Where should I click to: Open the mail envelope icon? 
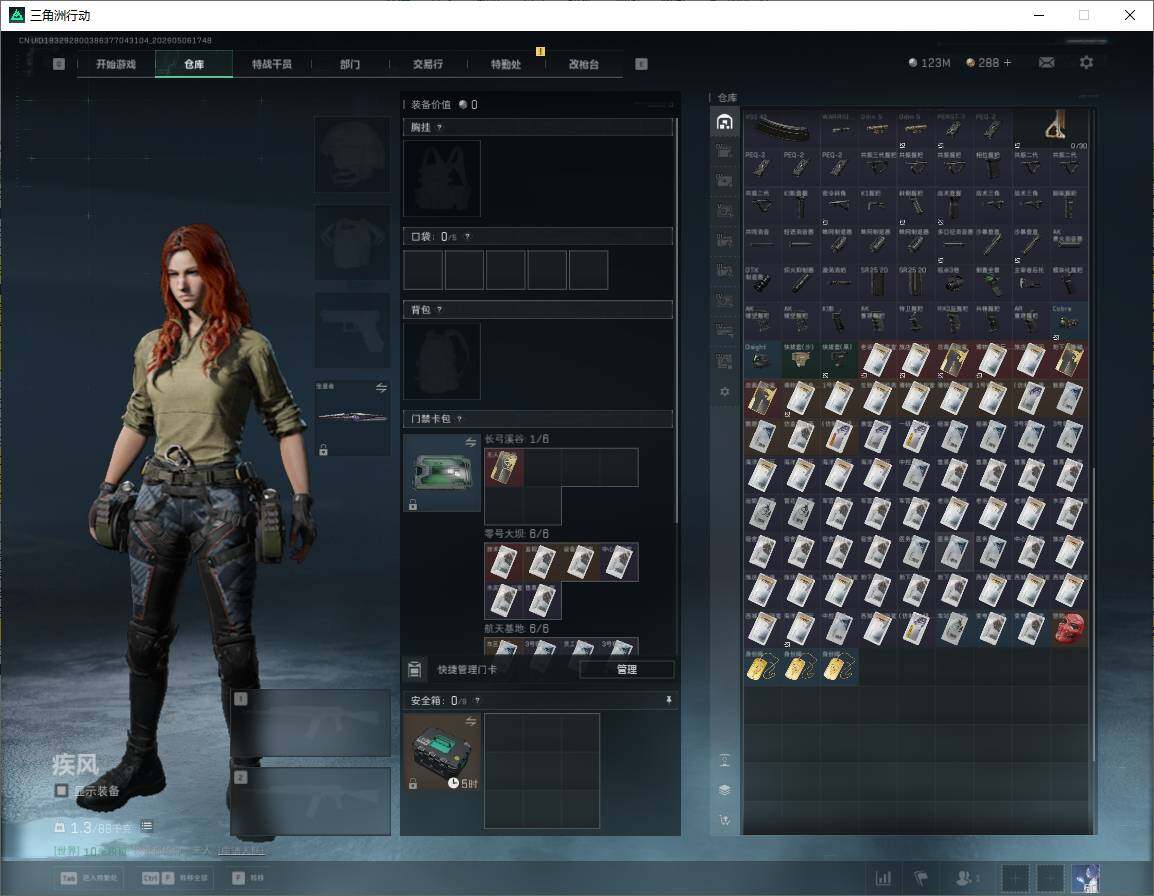pos(1046,63)
